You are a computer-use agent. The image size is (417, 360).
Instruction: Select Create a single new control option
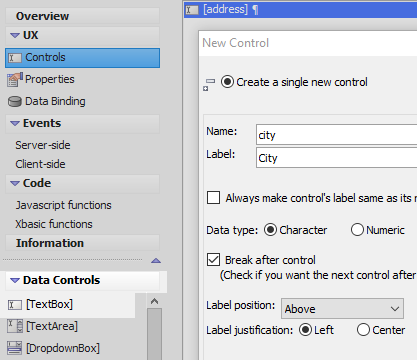227,82
